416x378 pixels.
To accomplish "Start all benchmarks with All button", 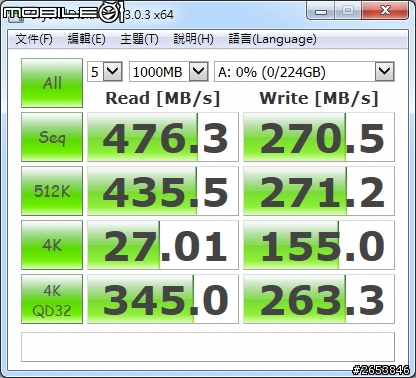I will coord(52,83).
